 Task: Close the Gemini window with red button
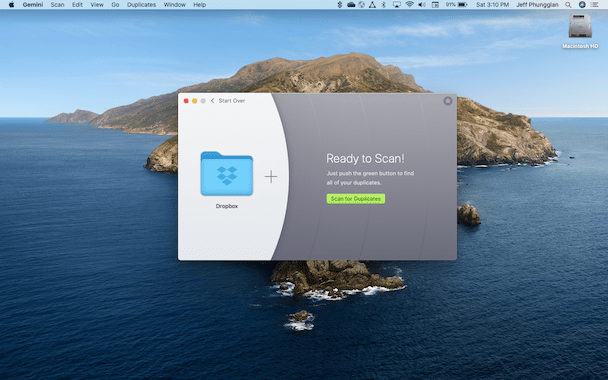(186, 101)
